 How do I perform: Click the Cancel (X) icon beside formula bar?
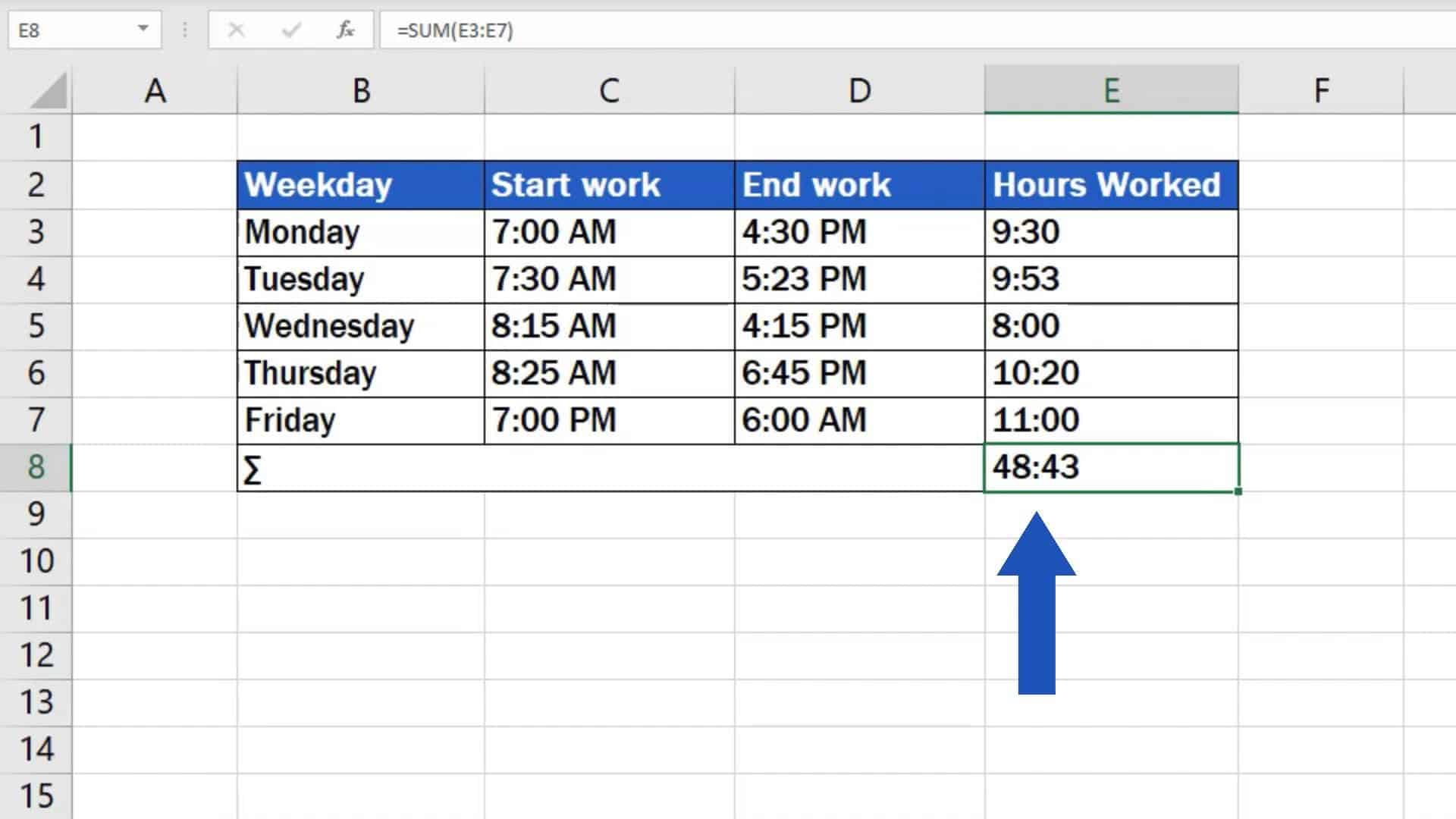237,30
